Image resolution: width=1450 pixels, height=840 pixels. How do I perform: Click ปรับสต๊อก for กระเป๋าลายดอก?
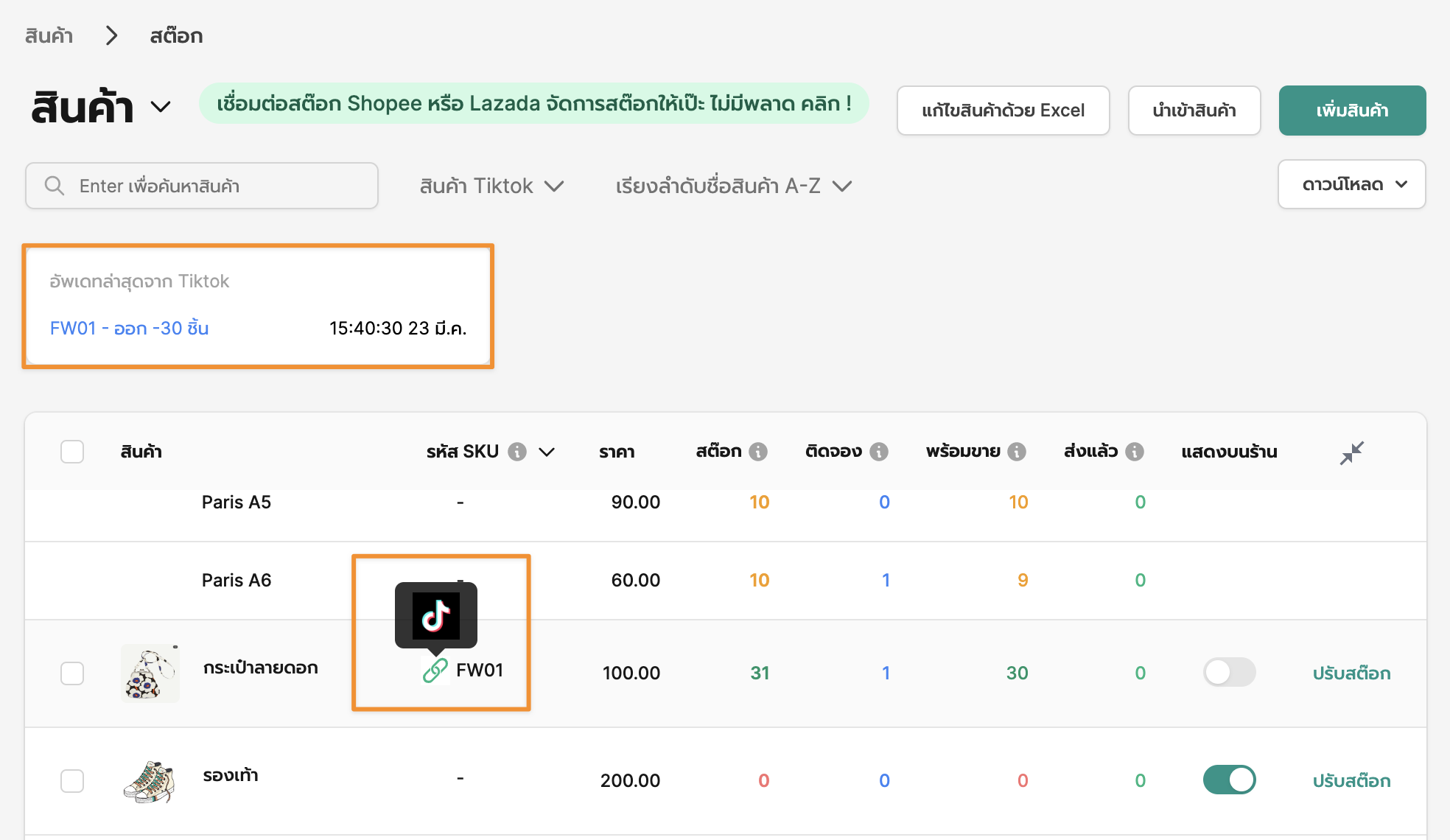1351,673
